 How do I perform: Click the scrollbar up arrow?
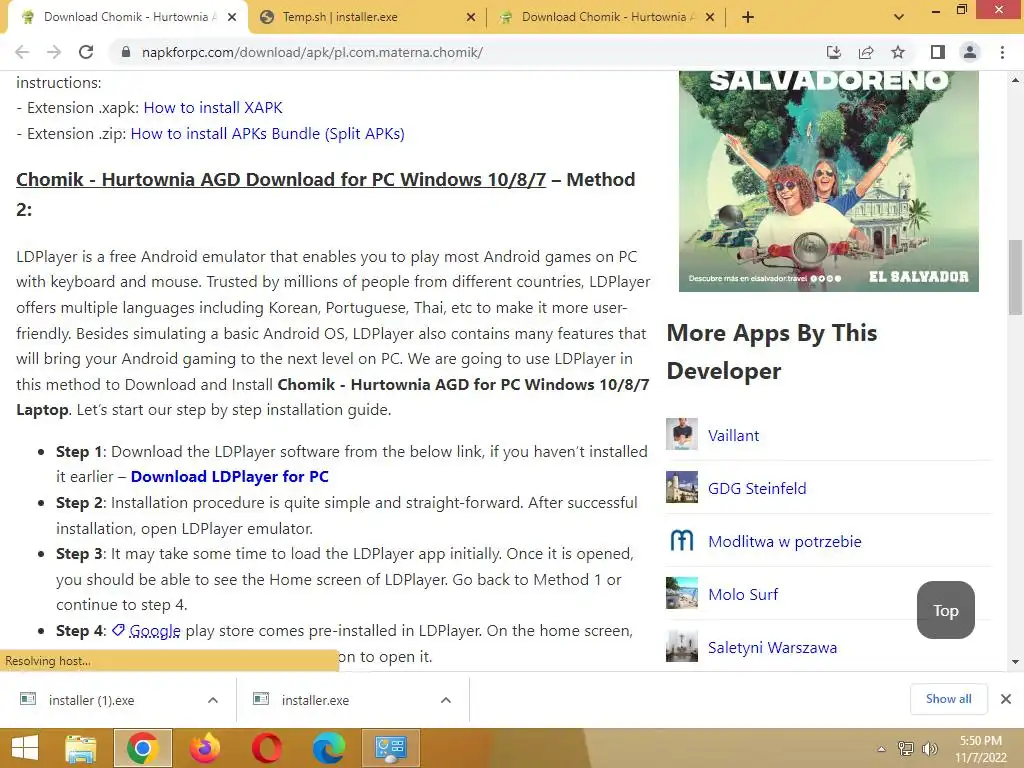click(x=1015, y=80)
